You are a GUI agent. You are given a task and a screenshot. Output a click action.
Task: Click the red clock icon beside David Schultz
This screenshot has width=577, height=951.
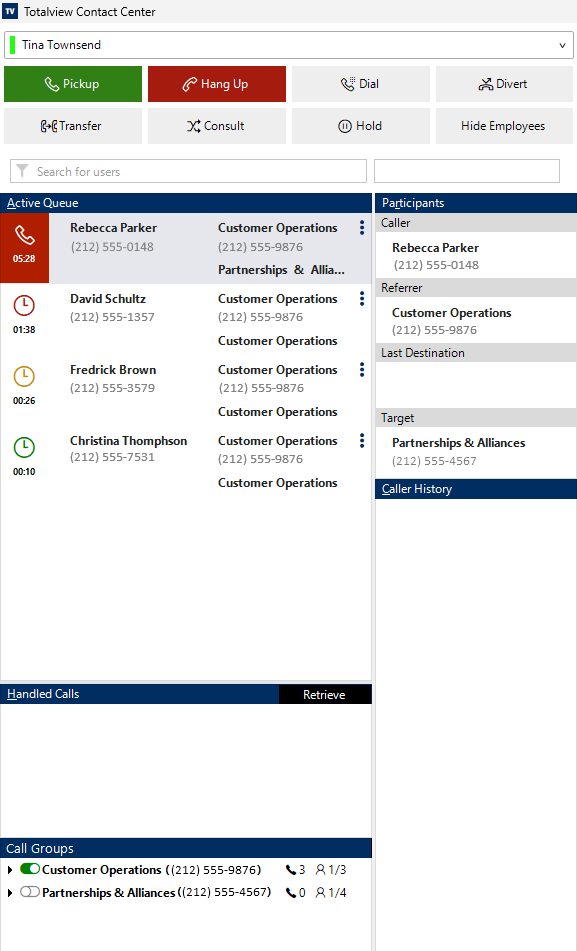(x=24, y=305)
